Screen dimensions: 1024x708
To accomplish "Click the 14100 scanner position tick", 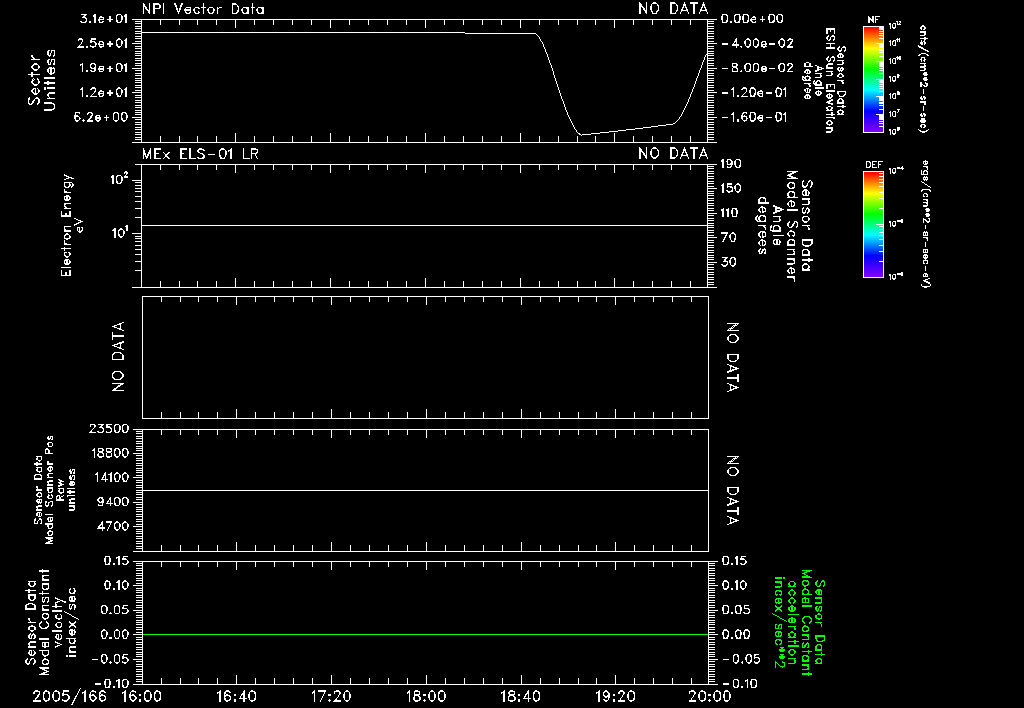I will coord(109,477).
